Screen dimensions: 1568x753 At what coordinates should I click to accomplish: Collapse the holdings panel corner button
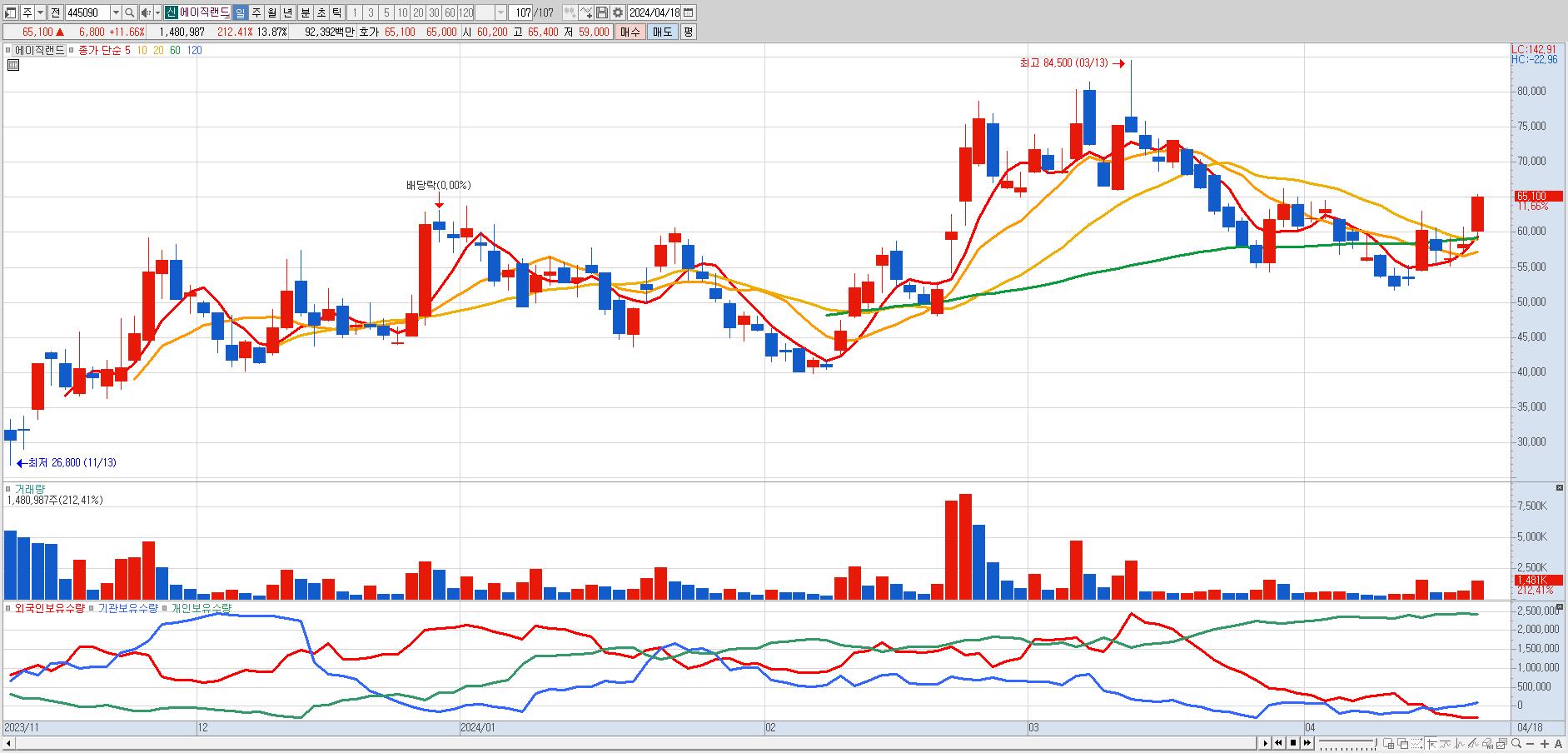click(x=1559, y=607)
